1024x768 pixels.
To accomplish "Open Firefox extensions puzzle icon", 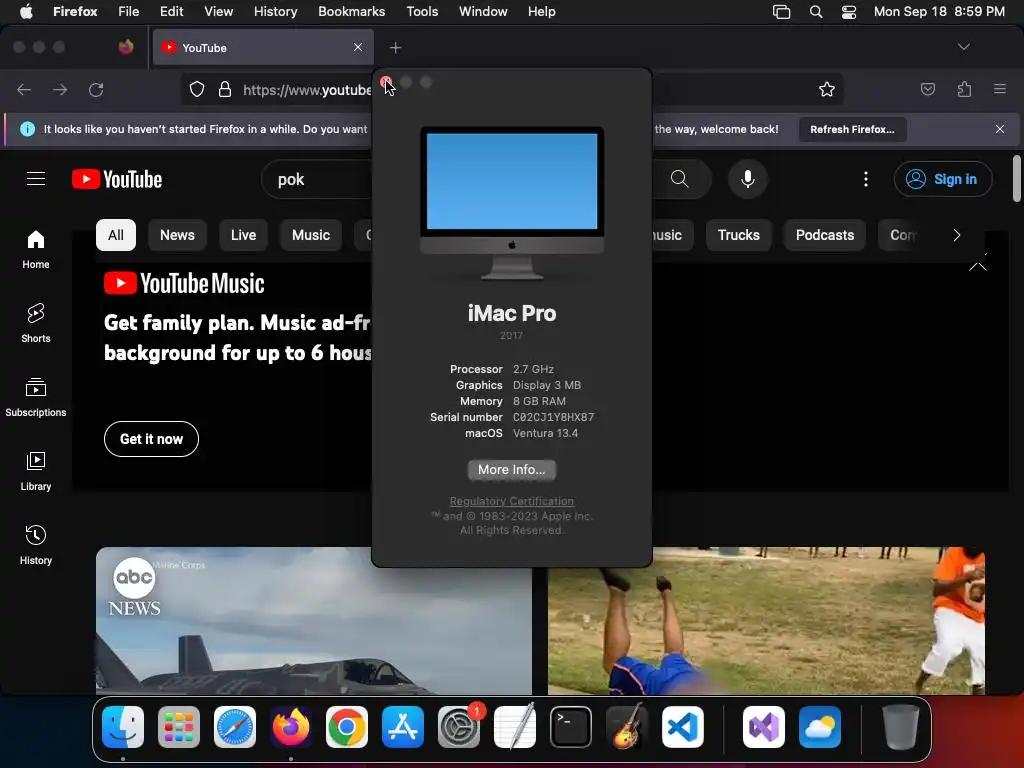I will [x=964, y=89].
